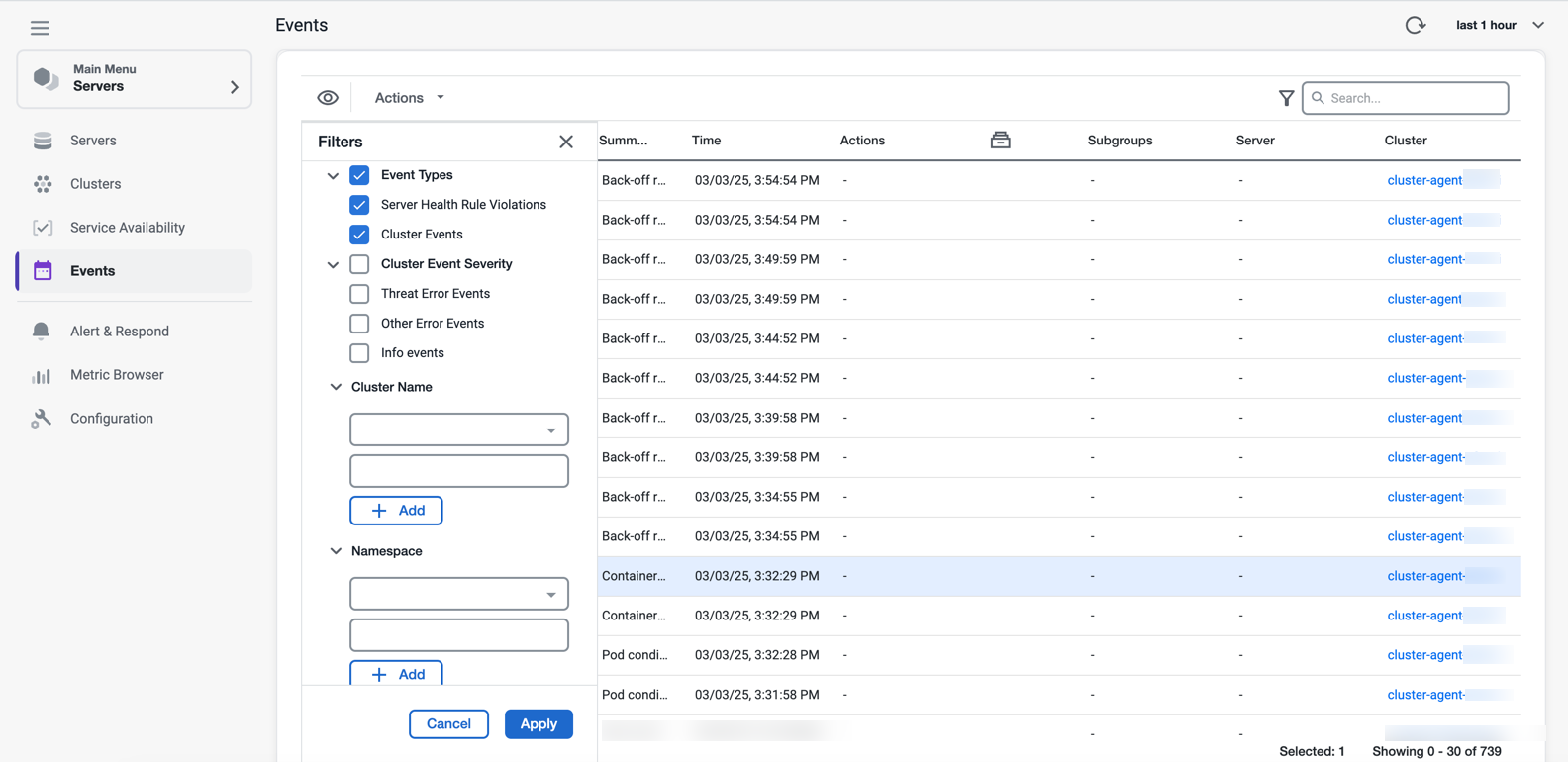Click the funnel filter icon

point(1286,98)
